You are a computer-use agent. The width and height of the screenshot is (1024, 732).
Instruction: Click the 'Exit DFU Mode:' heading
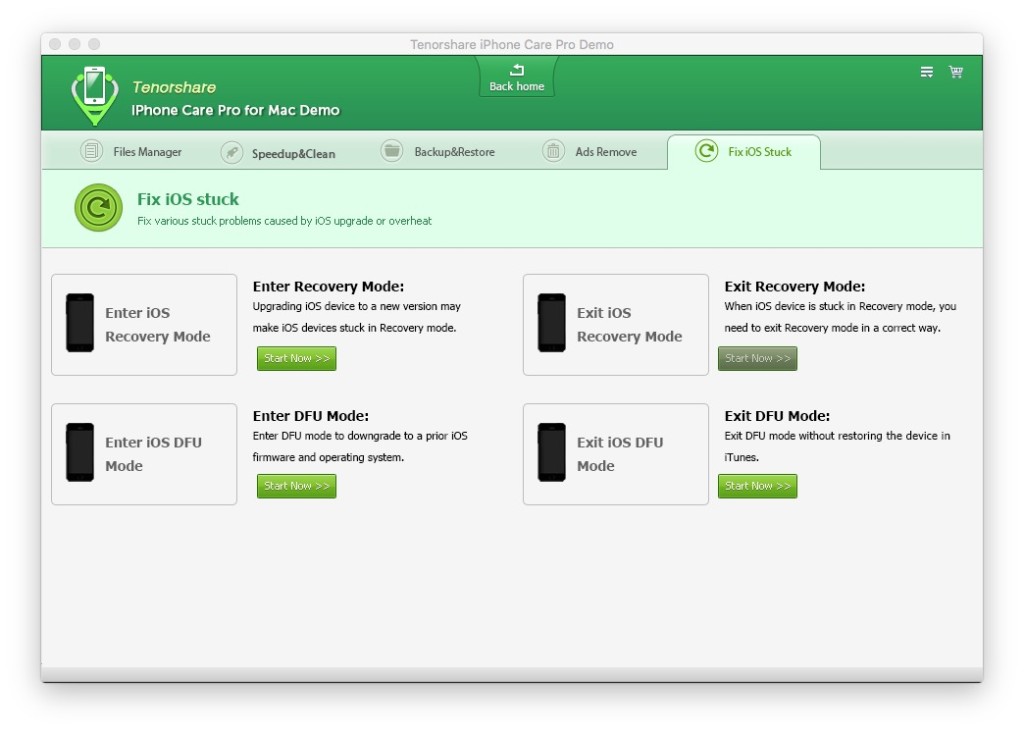pos(777,415)
